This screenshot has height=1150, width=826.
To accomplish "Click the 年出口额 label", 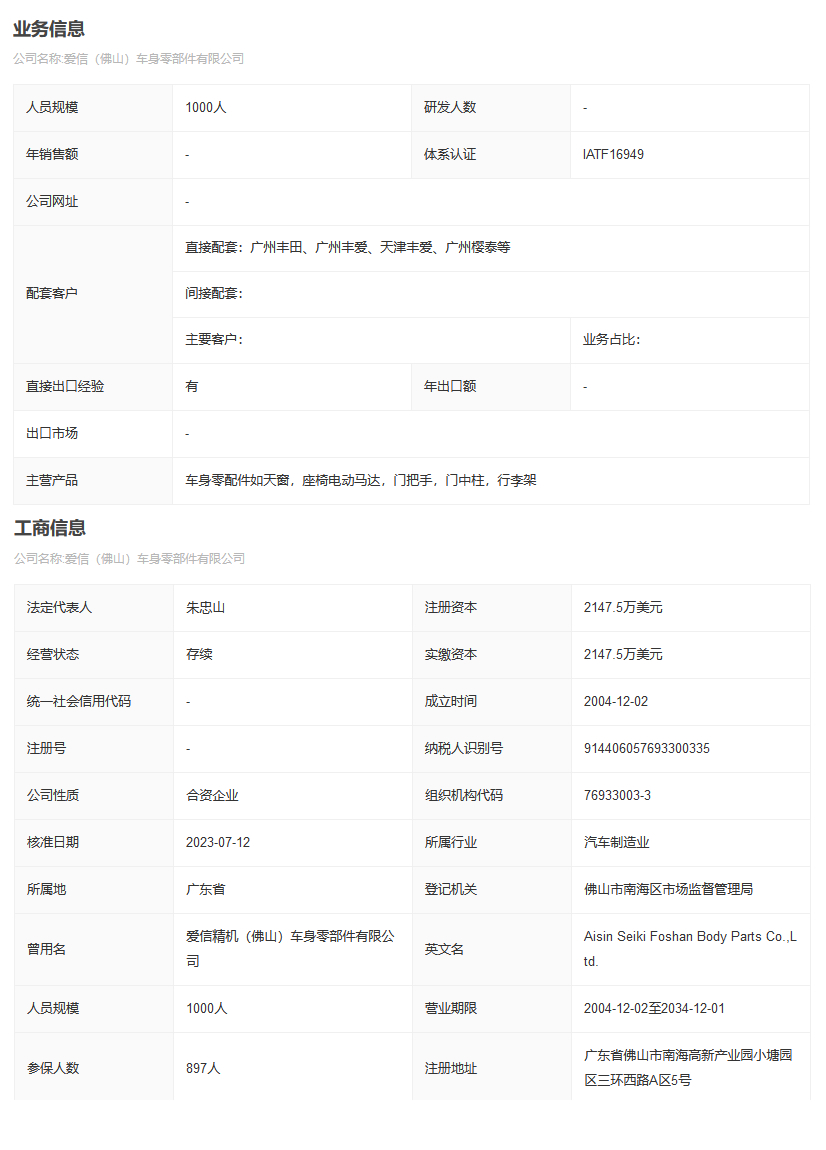I will tap(450, 387).
